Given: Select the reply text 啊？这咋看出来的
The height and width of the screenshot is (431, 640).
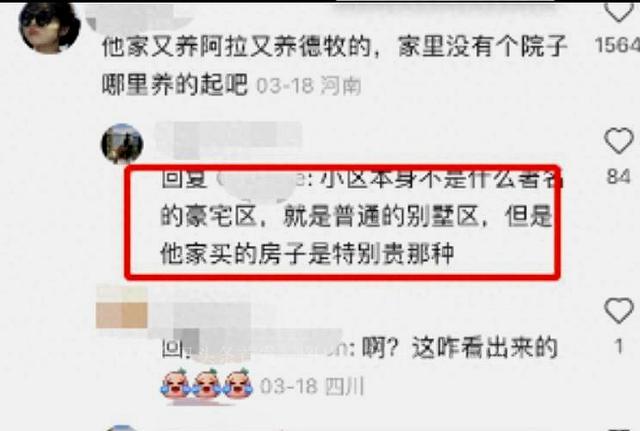Looking at the screenshot, I should tap(460, 348).
